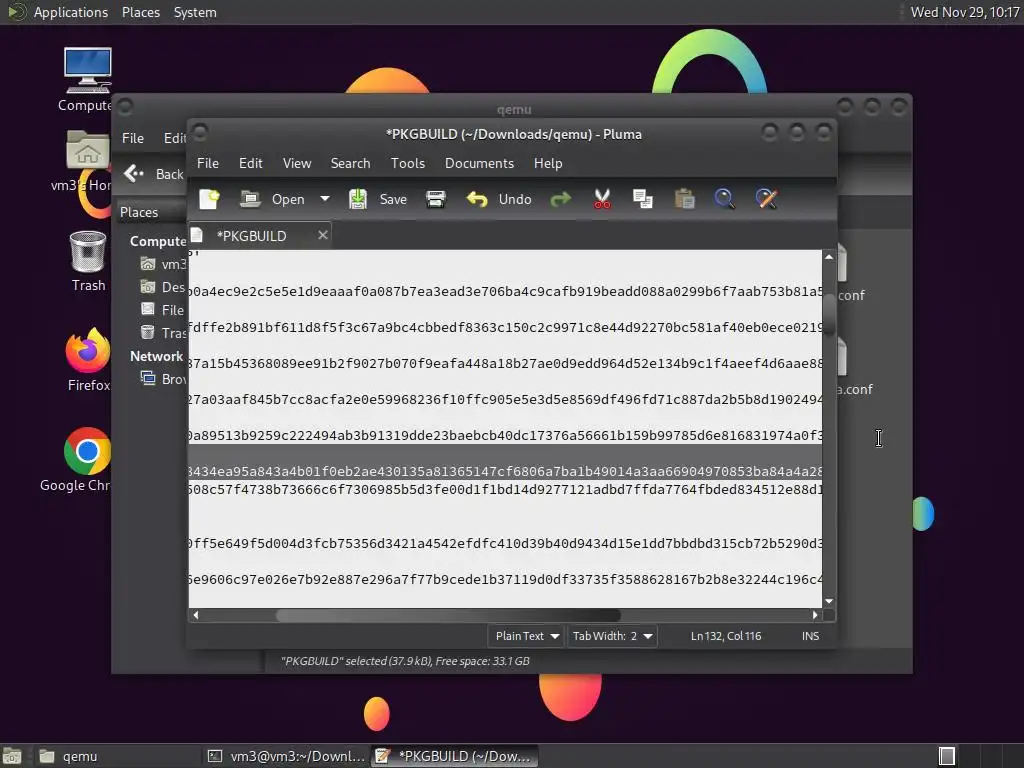Open the System menu in top panel

[195, 12]
